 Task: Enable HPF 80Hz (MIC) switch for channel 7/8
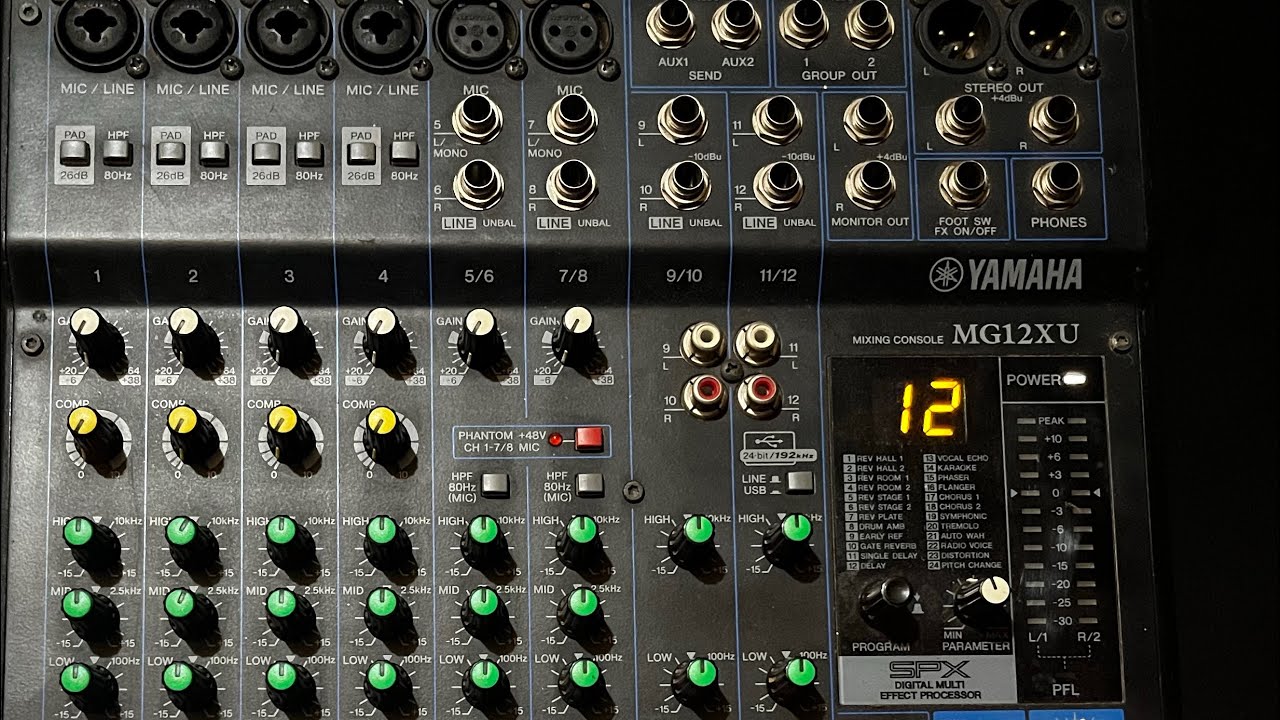(x=590, y=485)
